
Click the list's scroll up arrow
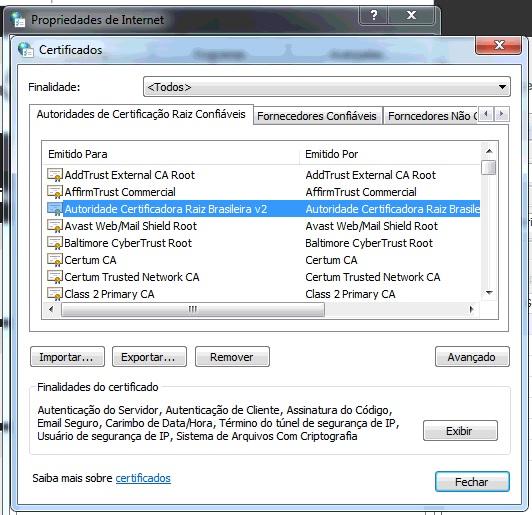click(x=489, y=151)
